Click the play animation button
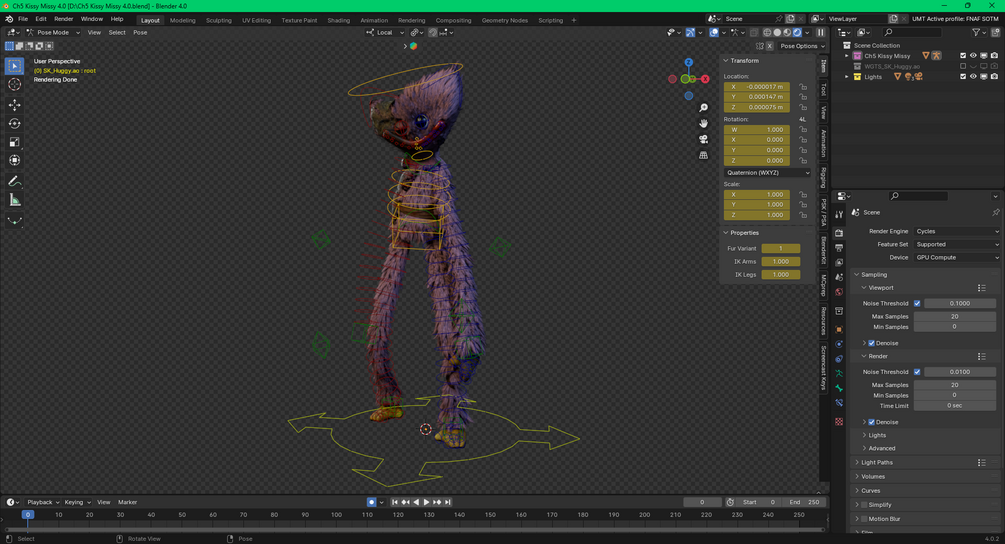This screenshot has width=1005, height=544. [426, 502]
